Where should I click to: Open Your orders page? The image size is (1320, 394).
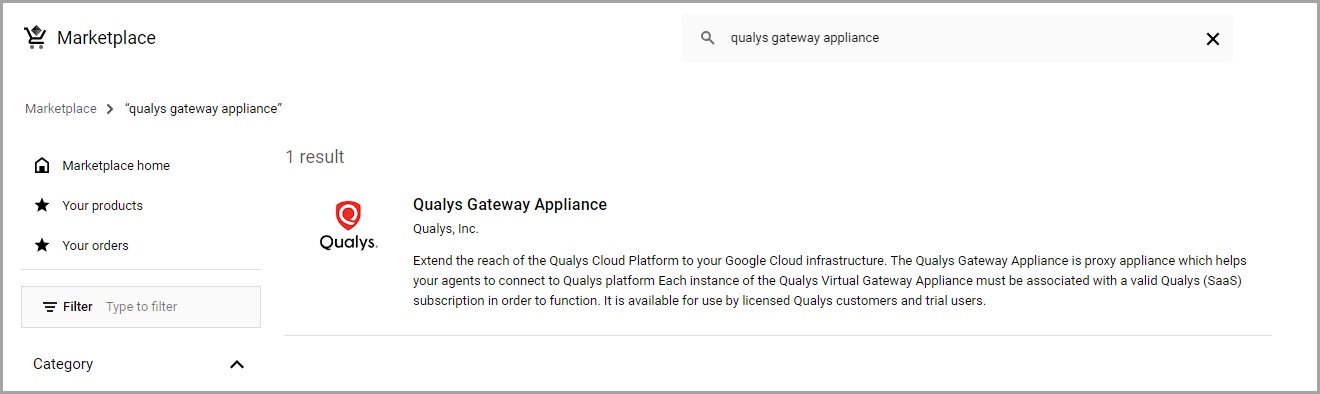(95, 246)
